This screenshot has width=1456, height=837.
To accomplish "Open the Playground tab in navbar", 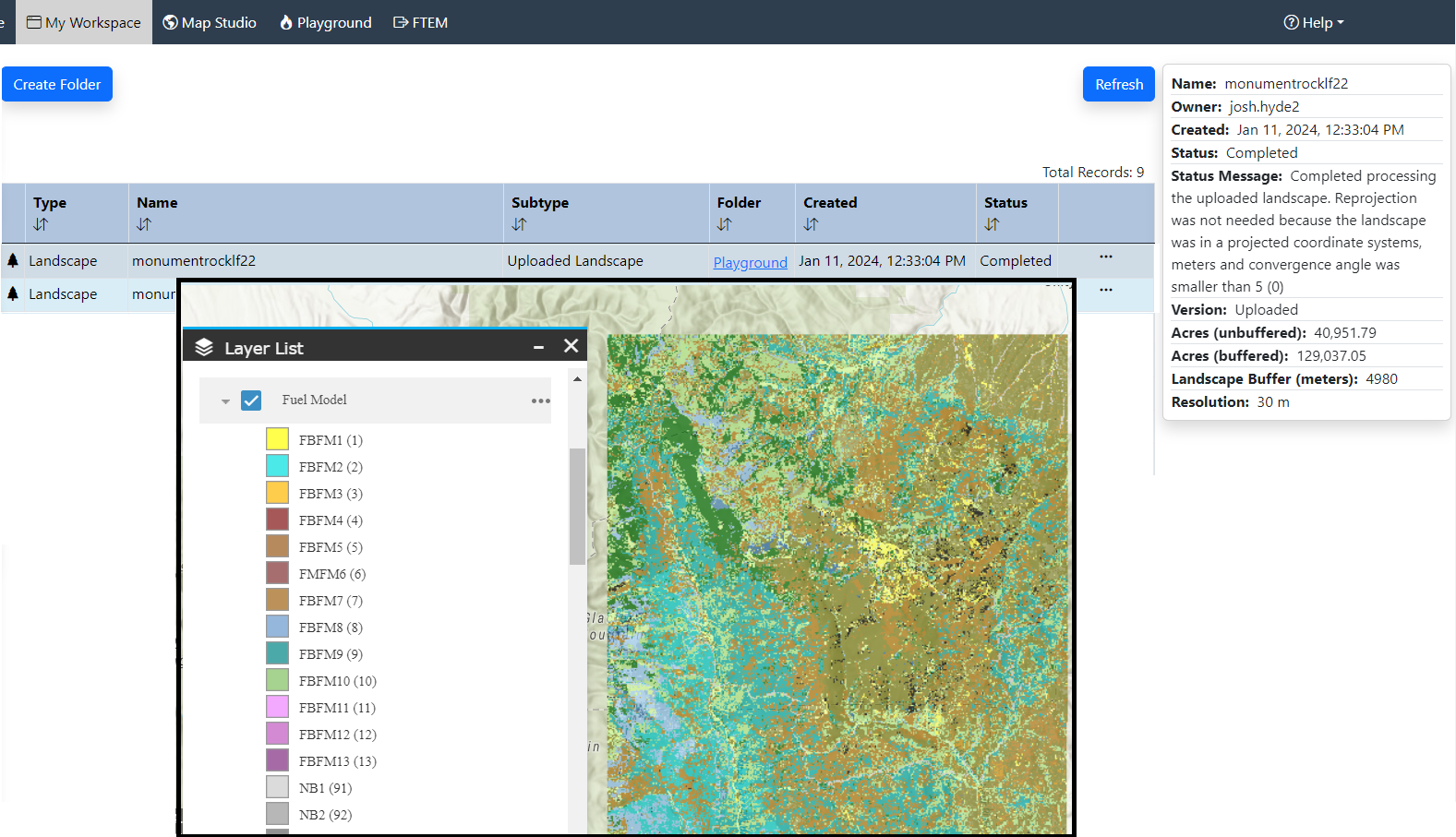I will pyautogui.click(x=326, y=22).
